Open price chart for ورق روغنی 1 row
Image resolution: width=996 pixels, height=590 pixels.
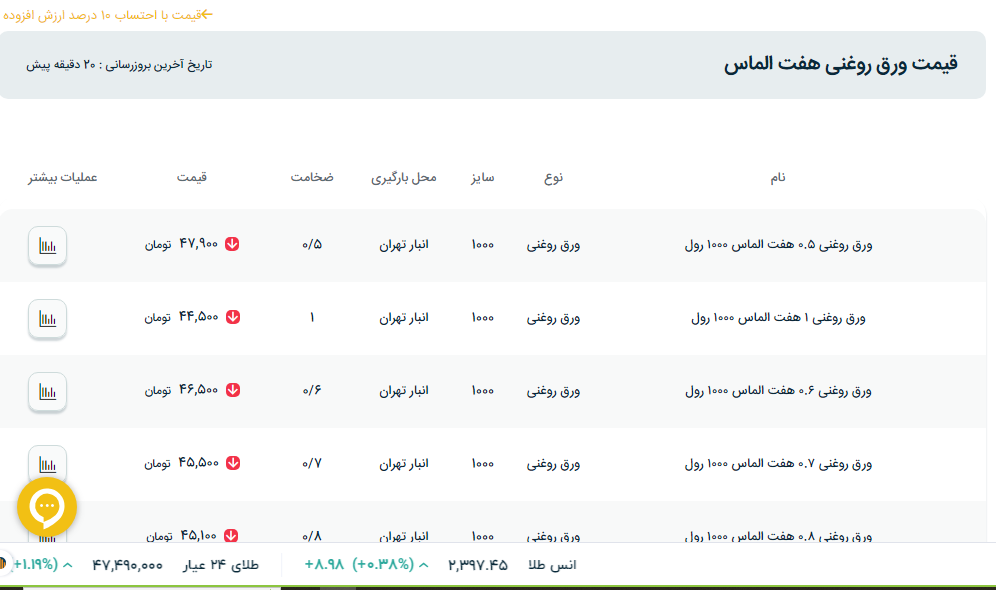point(47,318)
